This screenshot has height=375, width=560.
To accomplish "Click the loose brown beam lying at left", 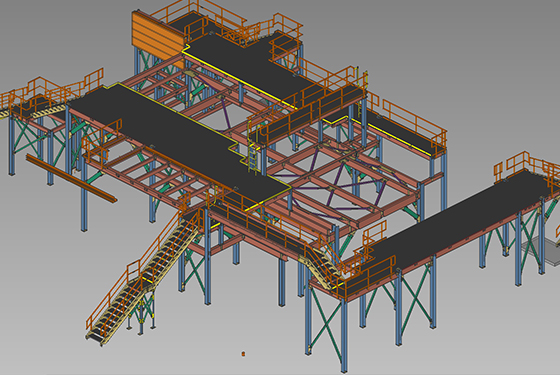I will pos(71,179).
